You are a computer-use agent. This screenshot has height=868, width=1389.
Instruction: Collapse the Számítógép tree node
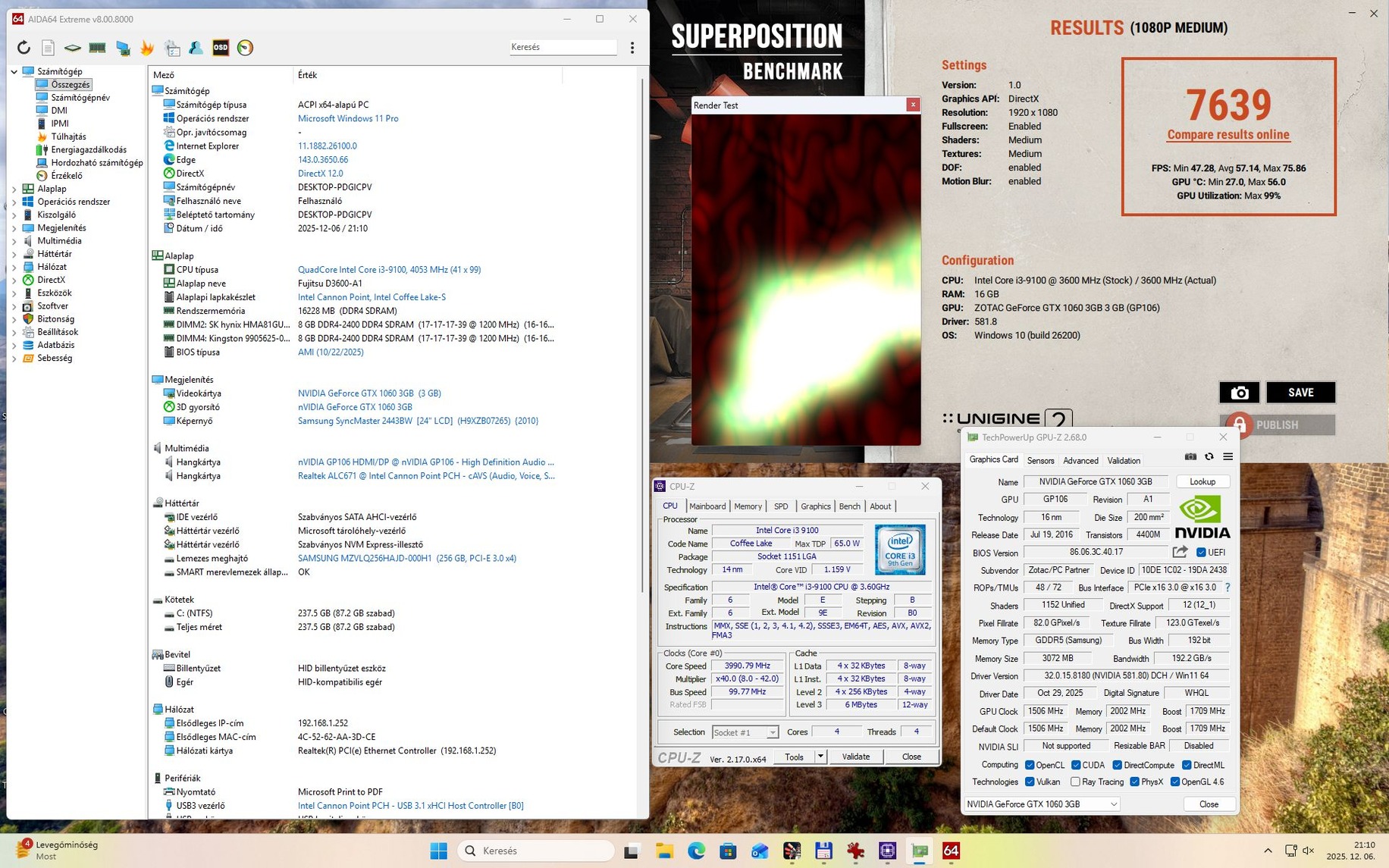[14, 71]
